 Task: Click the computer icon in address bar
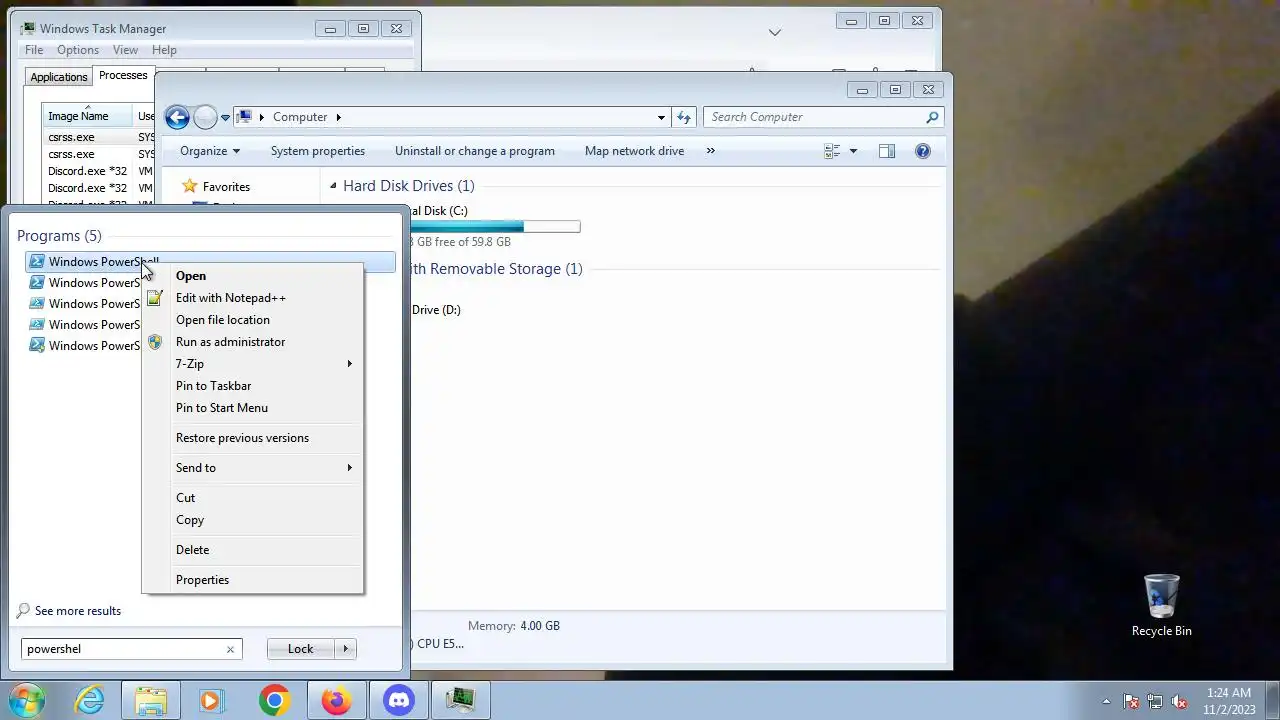(244, 117)
